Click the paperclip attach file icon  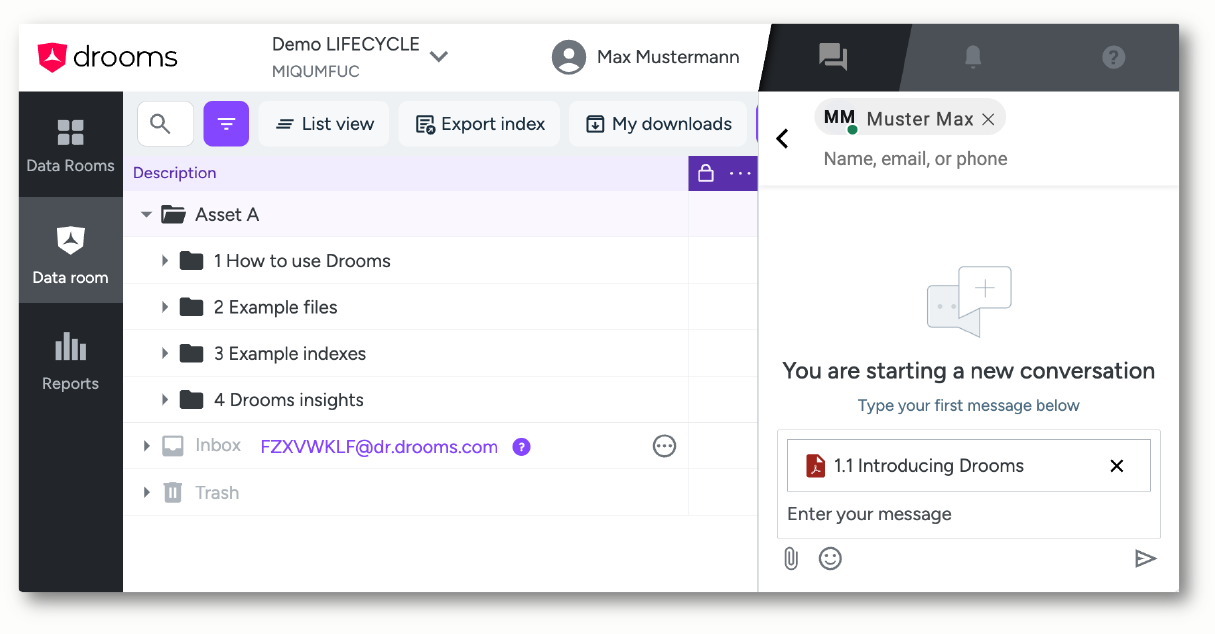(x=791, y=558)
